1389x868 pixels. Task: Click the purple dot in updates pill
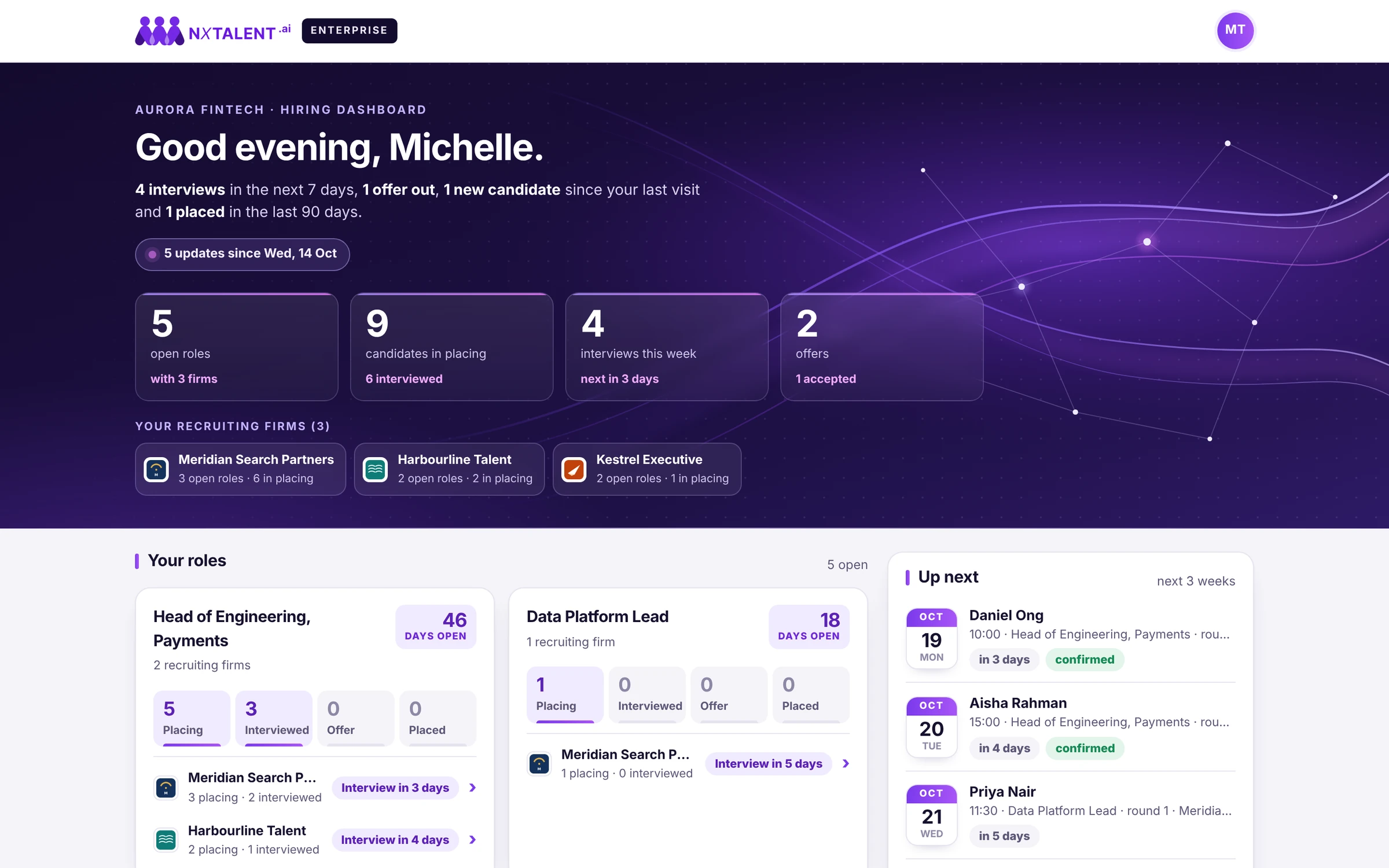tap(152, 254)
